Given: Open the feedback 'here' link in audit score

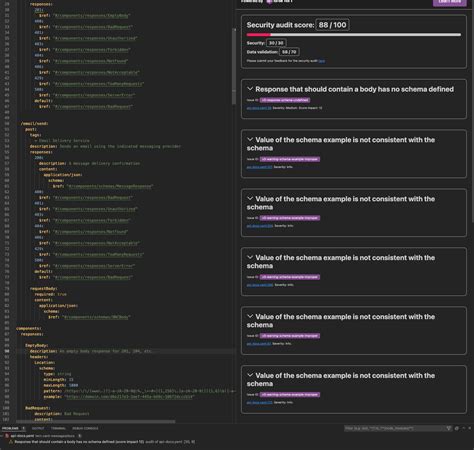Looking at the screenshot, I should click(322, 61).
